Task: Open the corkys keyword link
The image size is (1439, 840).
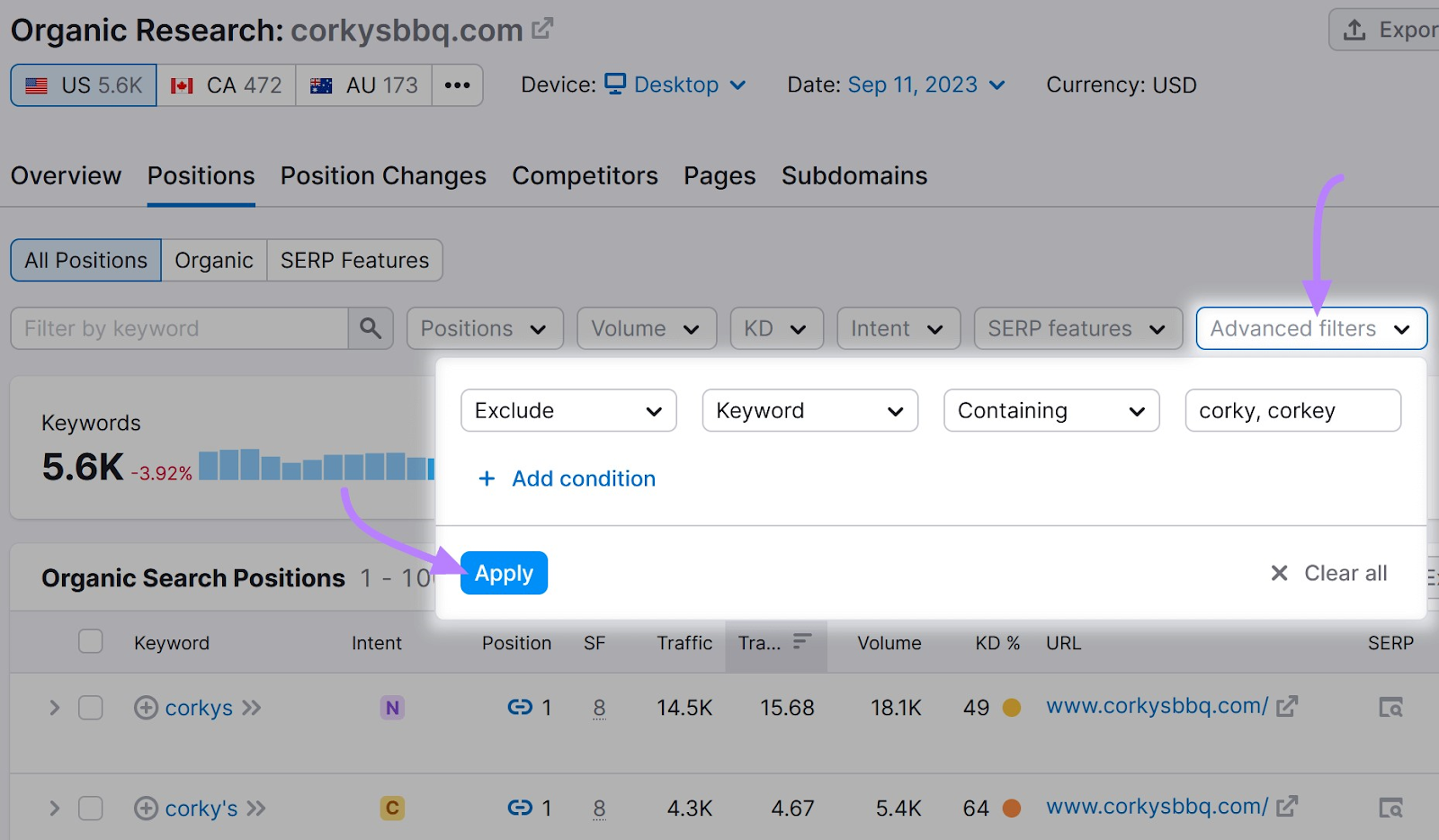Action: 199,708
